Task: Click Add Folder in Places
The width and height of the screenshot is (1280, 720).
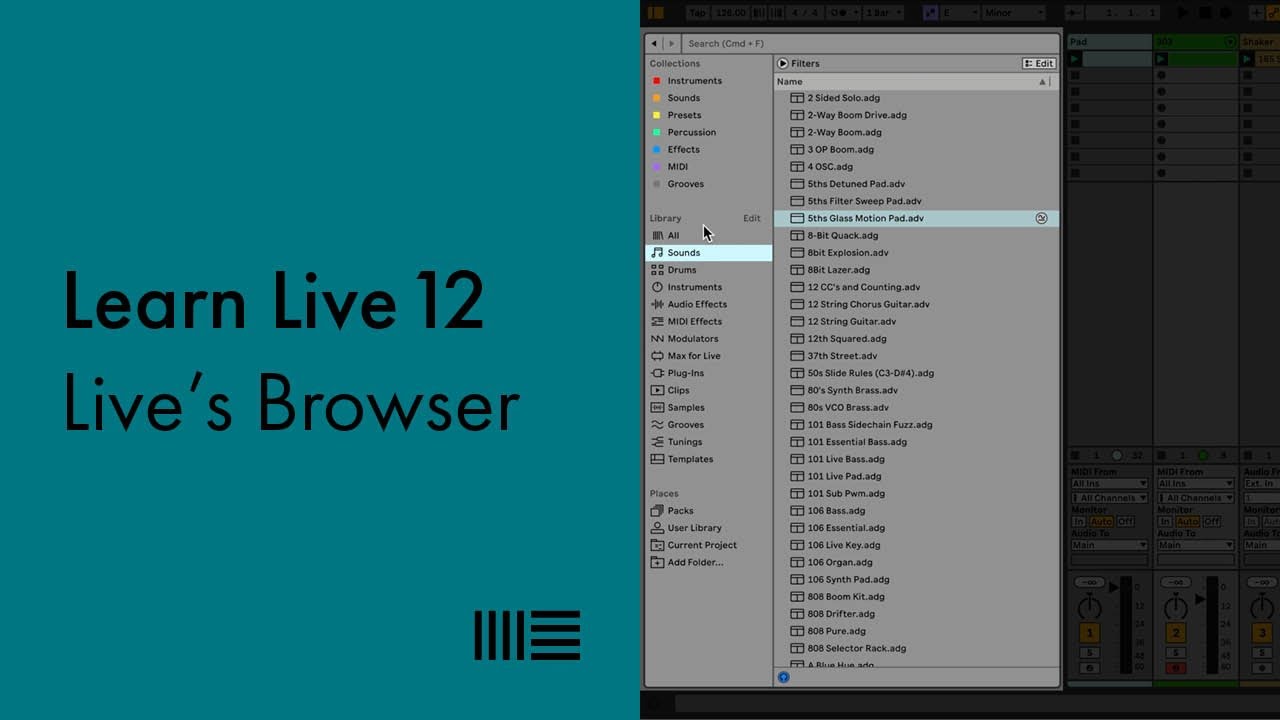Action: pyautogui.click(x=708, y=562)
